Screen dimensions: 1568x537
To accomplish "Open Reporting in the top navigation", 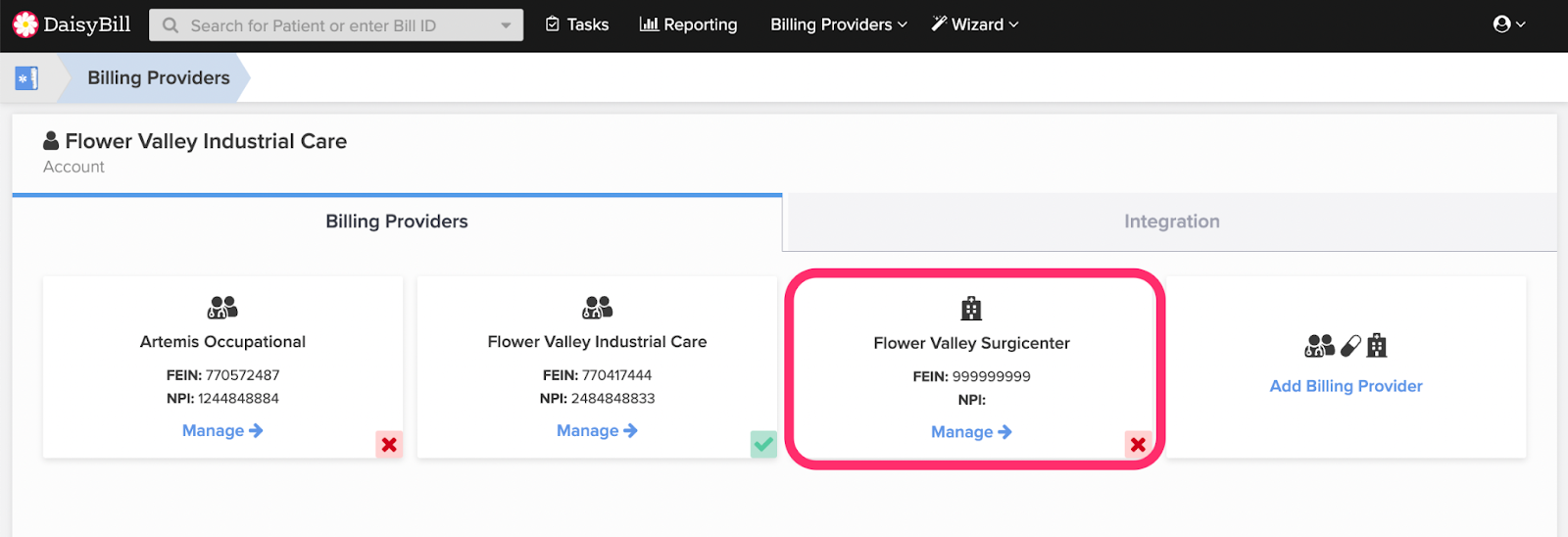I will 688,24.
